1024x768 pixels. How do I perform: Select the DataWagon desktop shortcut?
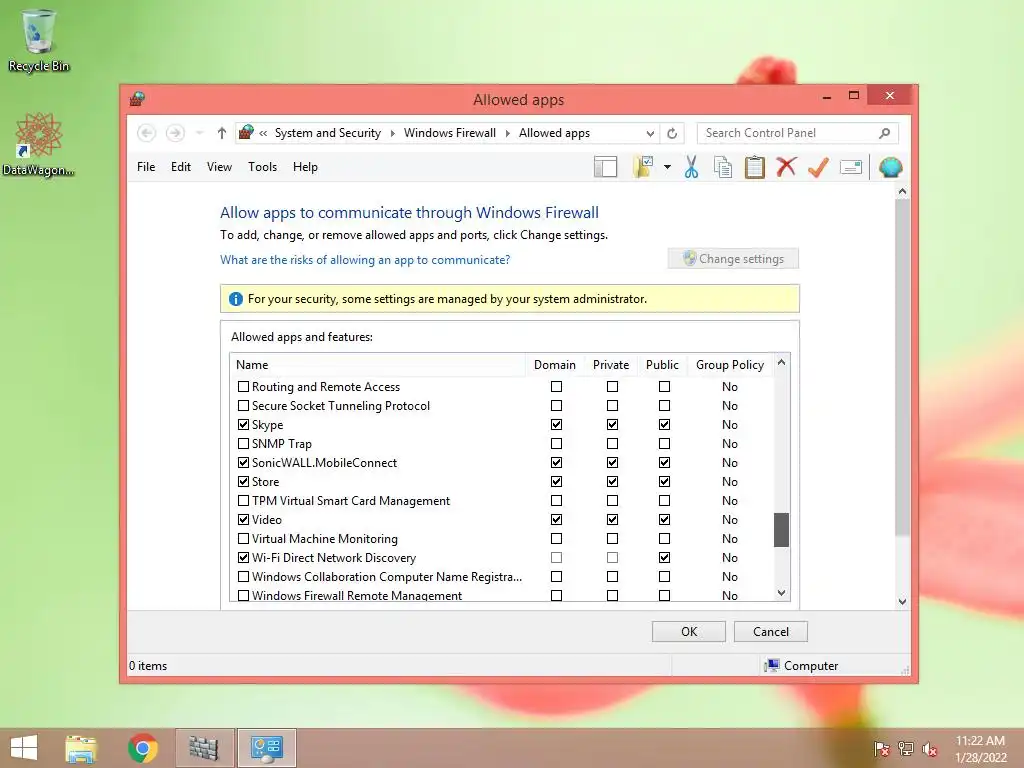click(x=39, y=144)
